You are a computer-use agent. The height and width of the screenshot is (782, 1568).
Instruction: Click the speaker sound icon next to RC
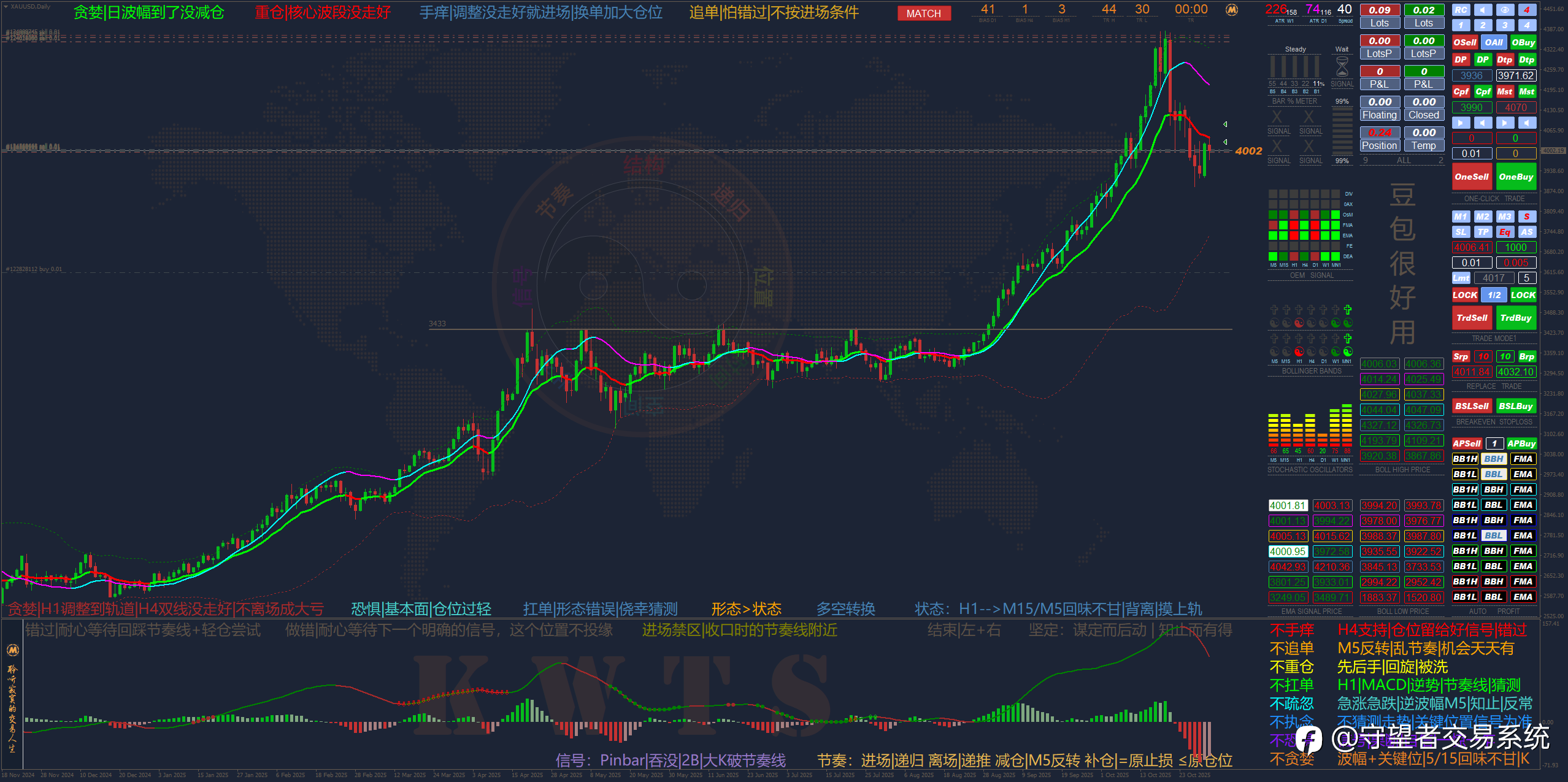pos(1482,10)
